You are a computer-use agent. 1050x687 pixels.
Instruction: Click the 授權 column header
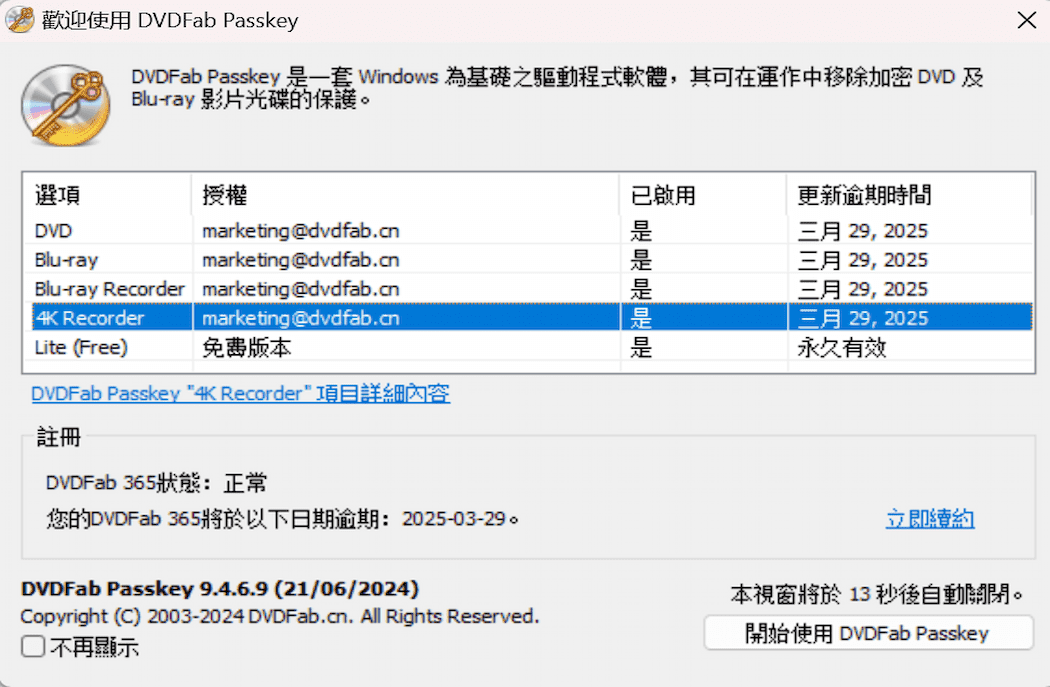pos(405,196)
